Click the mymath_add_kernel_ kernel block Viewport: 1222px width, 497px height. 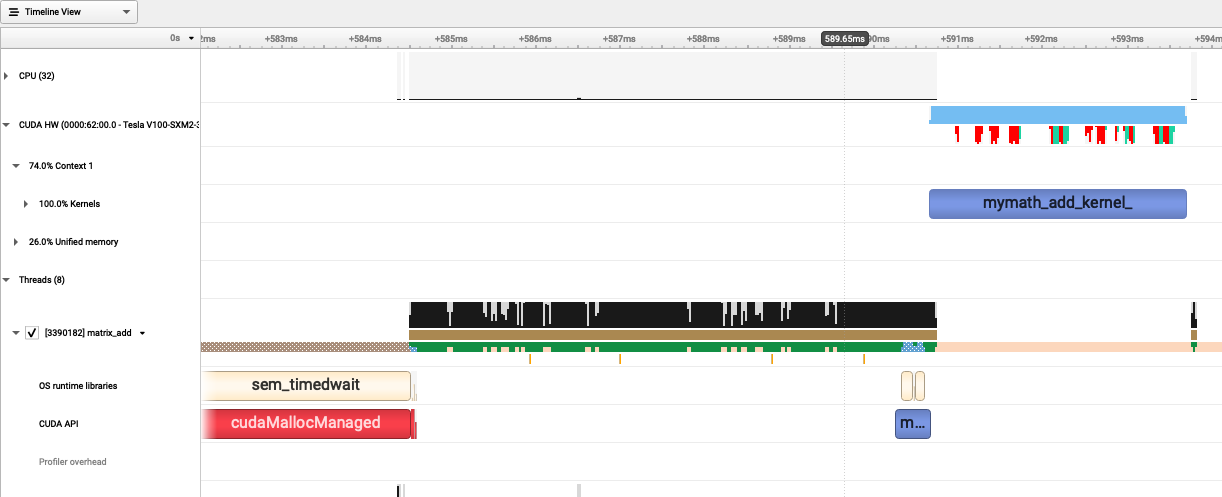point(1057,204)
